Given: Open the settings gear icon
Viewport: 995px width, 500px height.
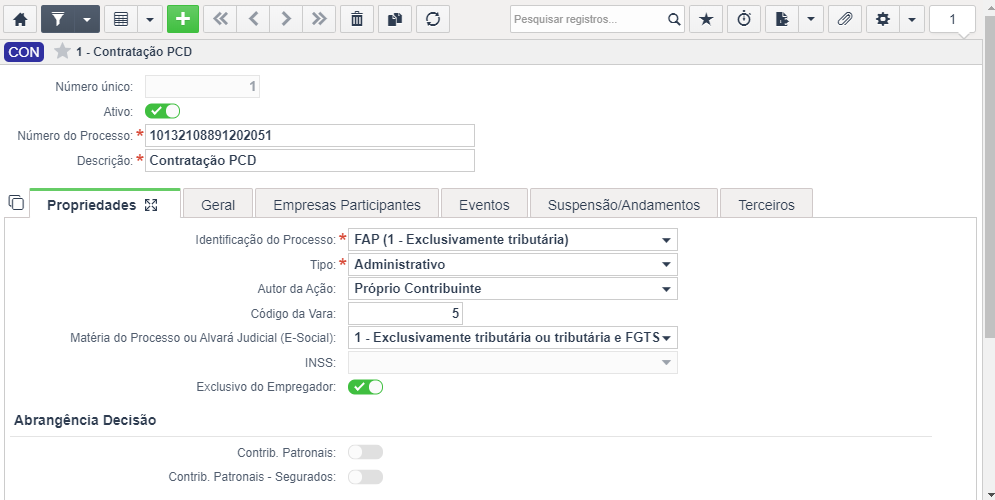Looking at the screenshot, I should [883, 19].
